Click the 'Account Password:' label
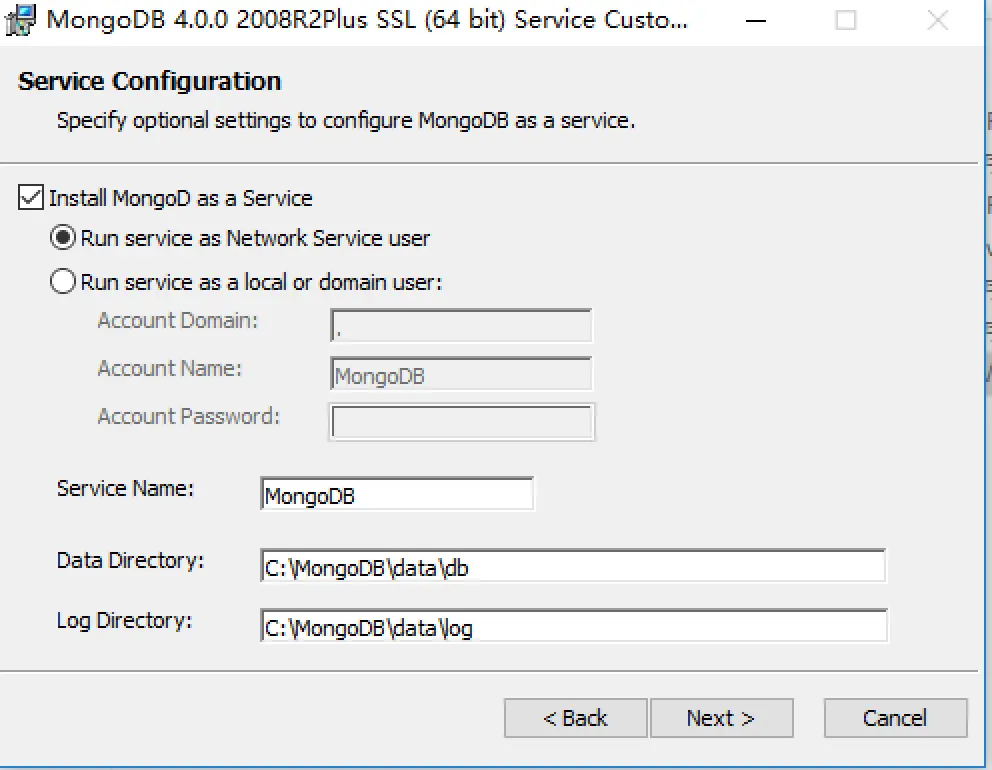 pos(189,416)
